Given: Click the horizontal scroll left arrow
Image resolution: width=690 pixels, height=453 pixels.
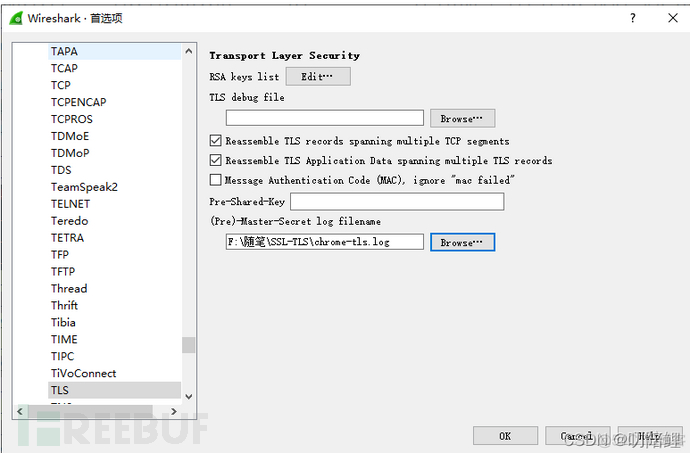Looking at the screenshot, I should click(20, 411).
